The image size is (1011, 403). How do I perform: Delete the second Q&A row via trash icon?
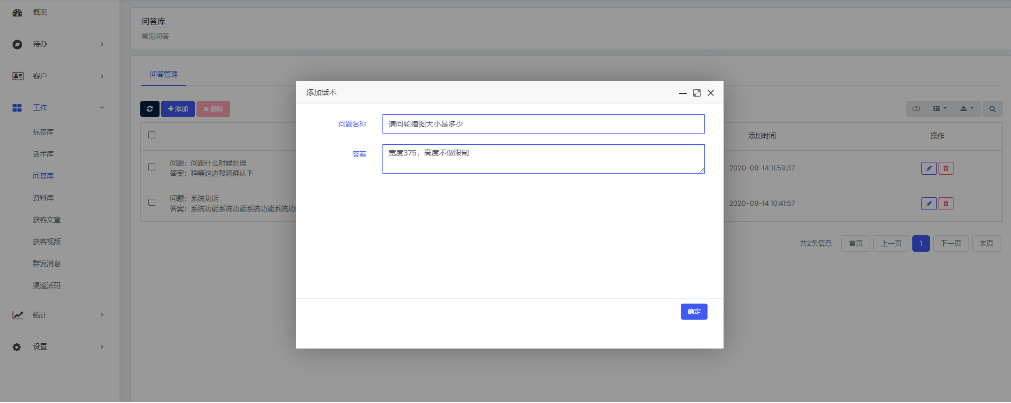point(945,203)
